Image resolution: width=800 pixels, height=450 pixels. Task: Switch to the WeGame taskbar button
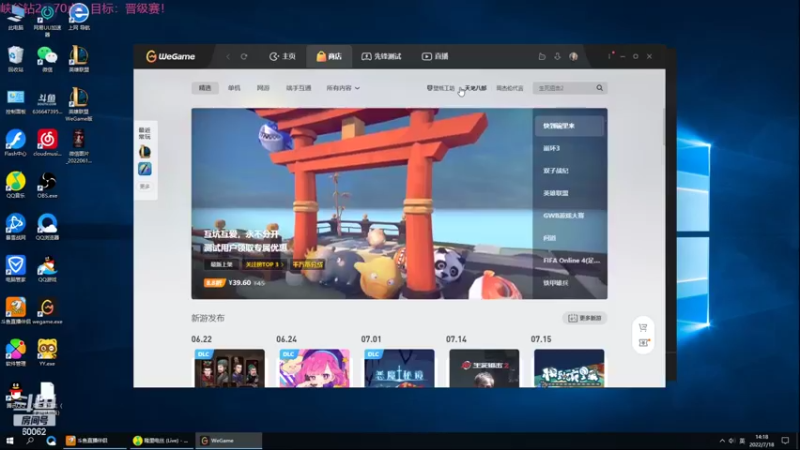tap(229, 441)
